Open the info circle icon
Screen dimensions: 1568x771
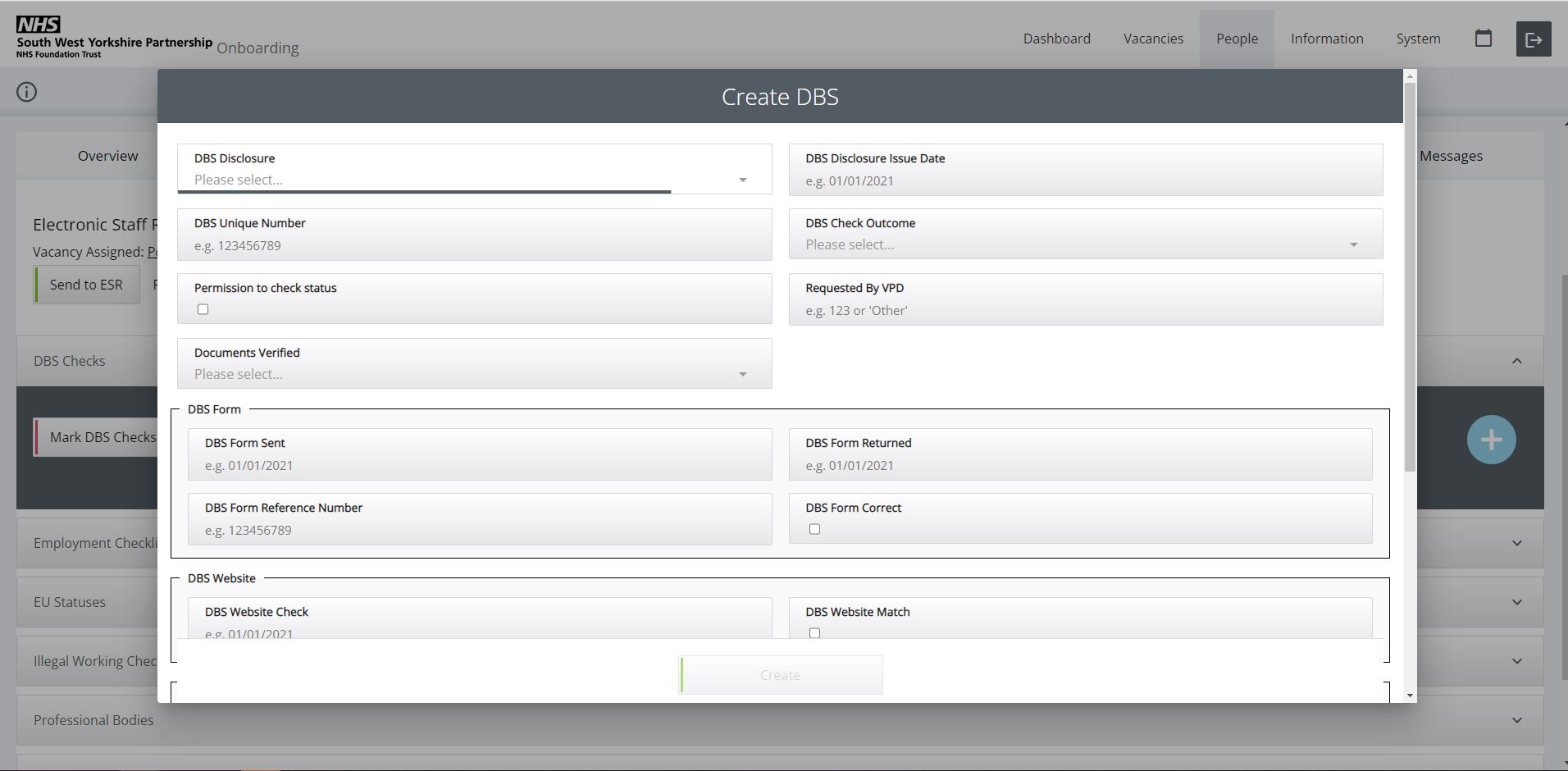(27, 92)
